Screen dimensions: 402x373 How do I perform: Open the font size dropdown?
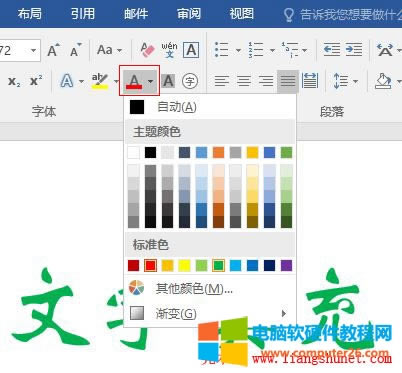[33, 51]
